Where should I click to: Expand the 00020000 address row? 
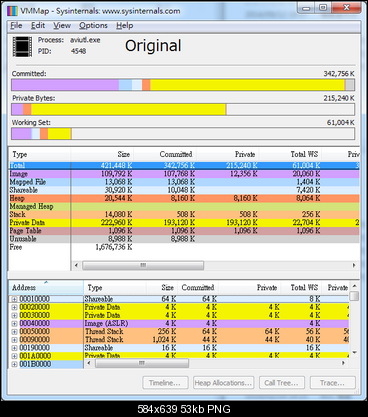(14, 307)
